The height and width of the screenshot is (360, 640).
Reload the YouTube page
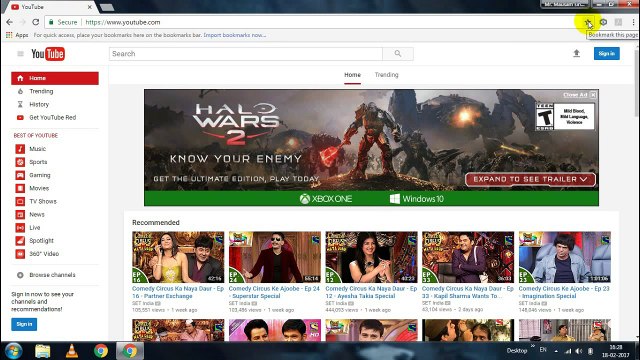[x=36, y=22]
